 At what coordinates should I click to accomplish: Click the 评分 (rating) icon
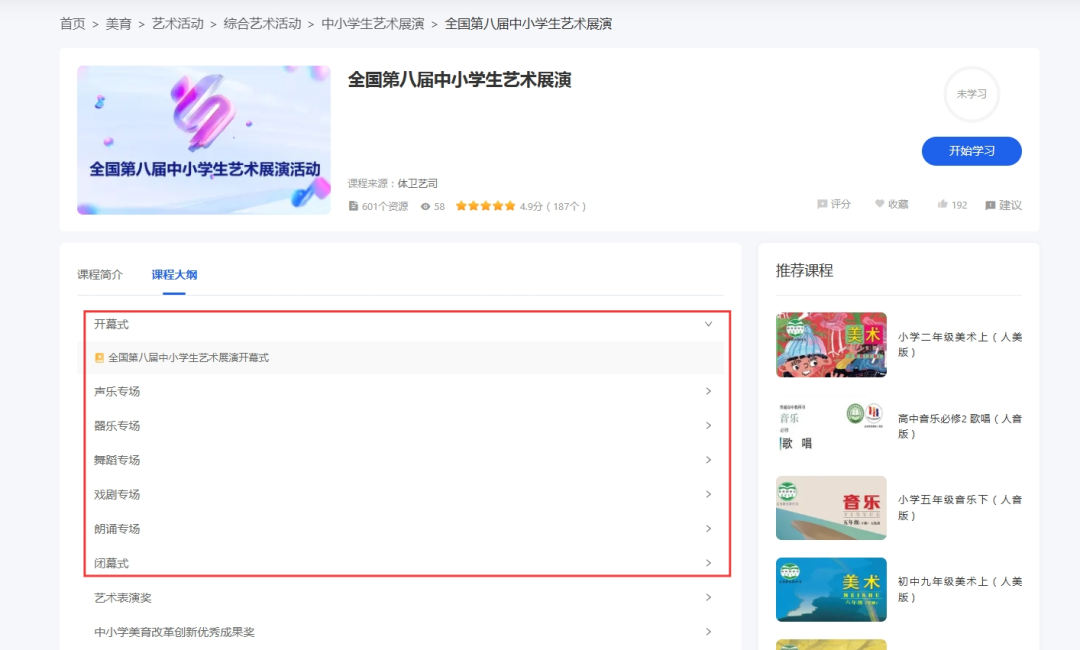[820, 204]
